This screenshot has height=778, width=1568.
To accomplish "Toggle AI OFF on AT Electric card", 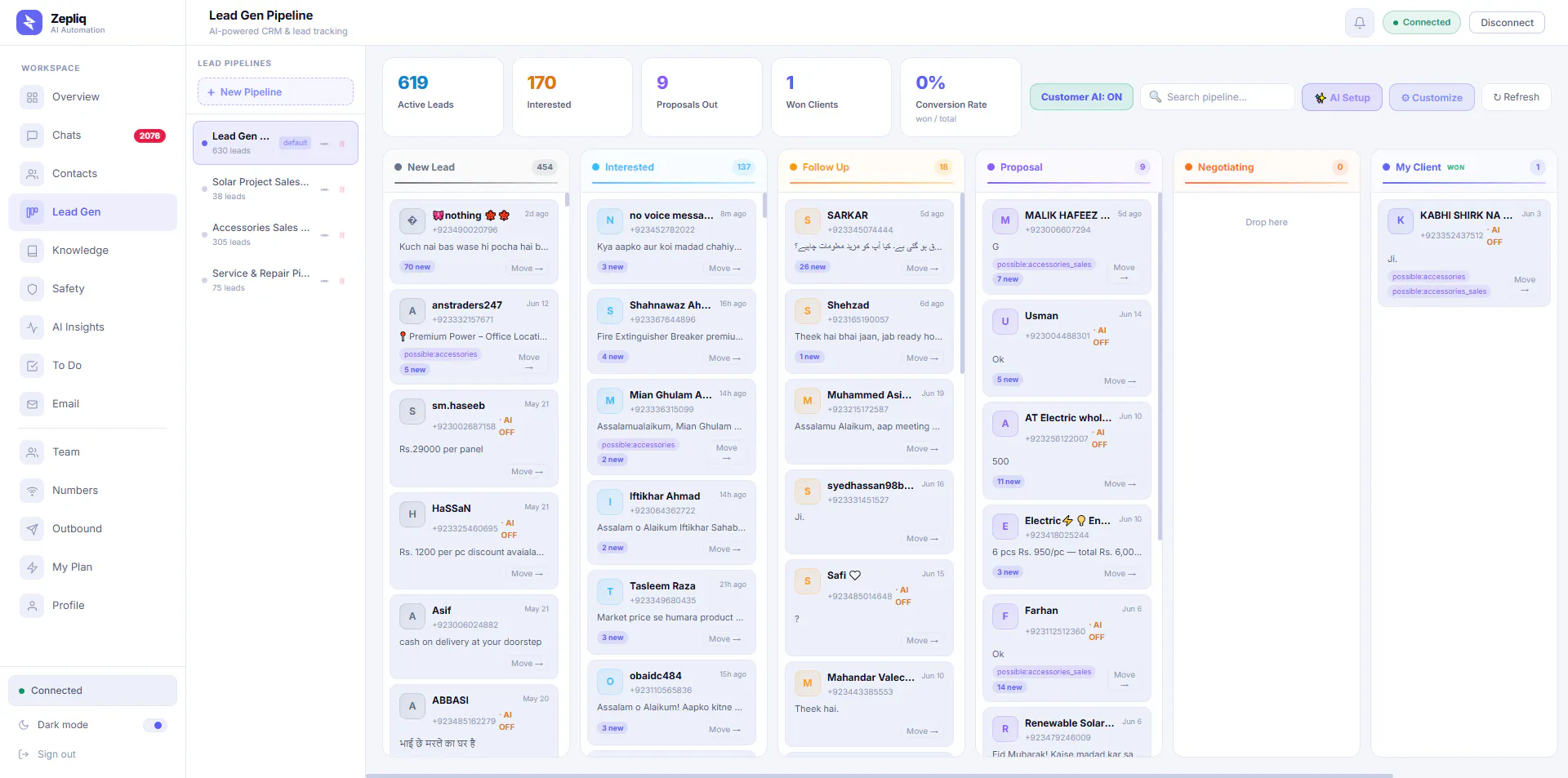I will (x=1100, y=438).
